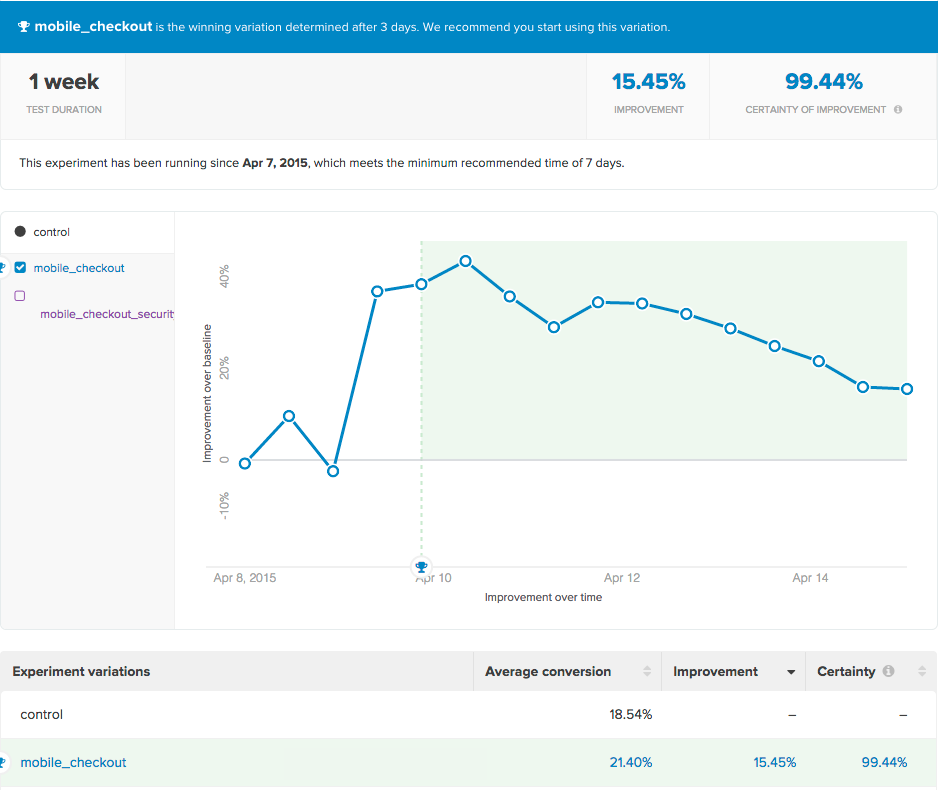Click the control row name in the table
939x790 pixels.
click(x=41, y=715)
